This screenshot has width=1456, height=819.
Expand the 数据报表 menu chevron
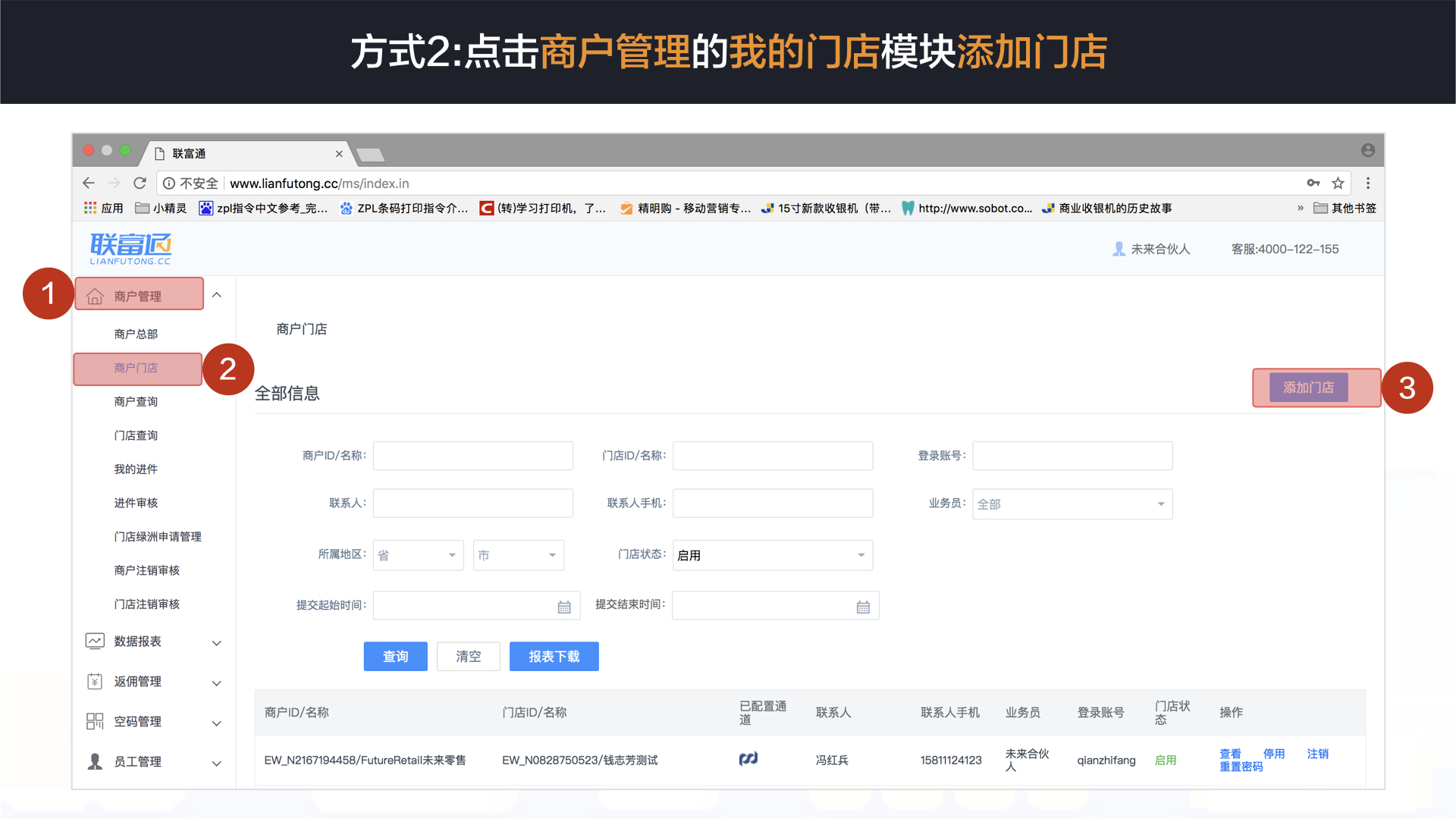(x=217, y=643)
